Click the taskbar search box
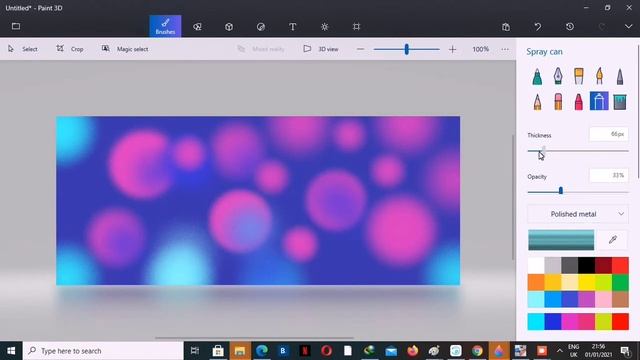Screen dimensions: 640x360 [x=103, y=351]
